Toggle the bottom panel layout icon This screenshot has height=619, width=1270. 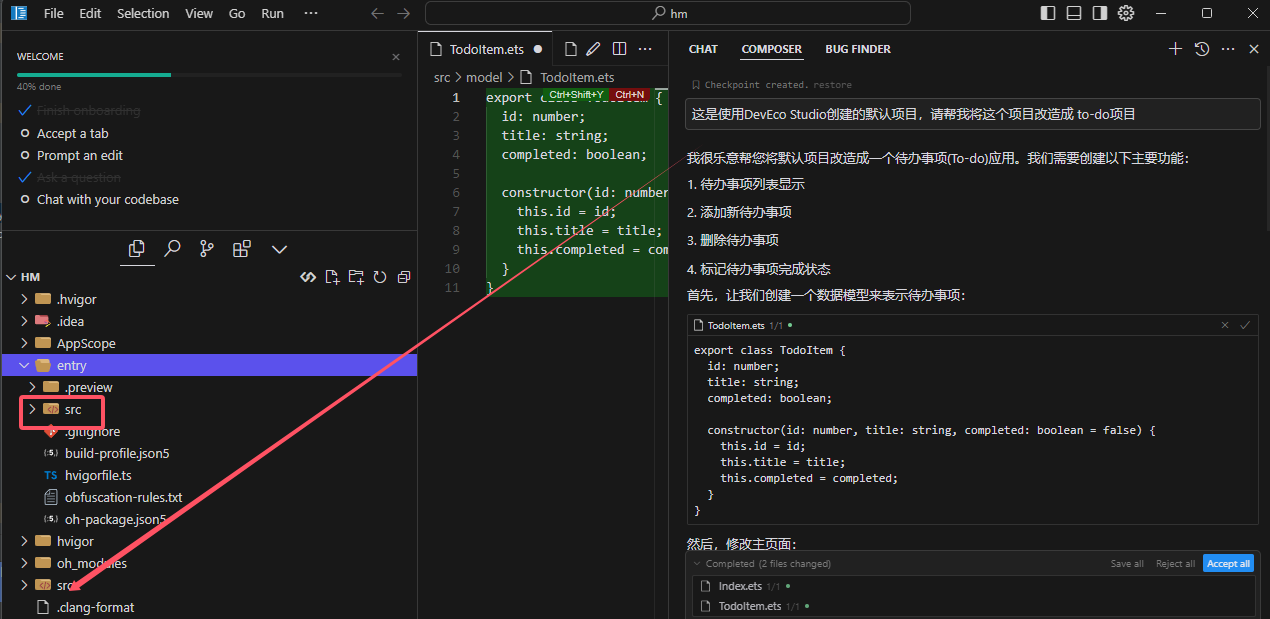coord(1074,13)
